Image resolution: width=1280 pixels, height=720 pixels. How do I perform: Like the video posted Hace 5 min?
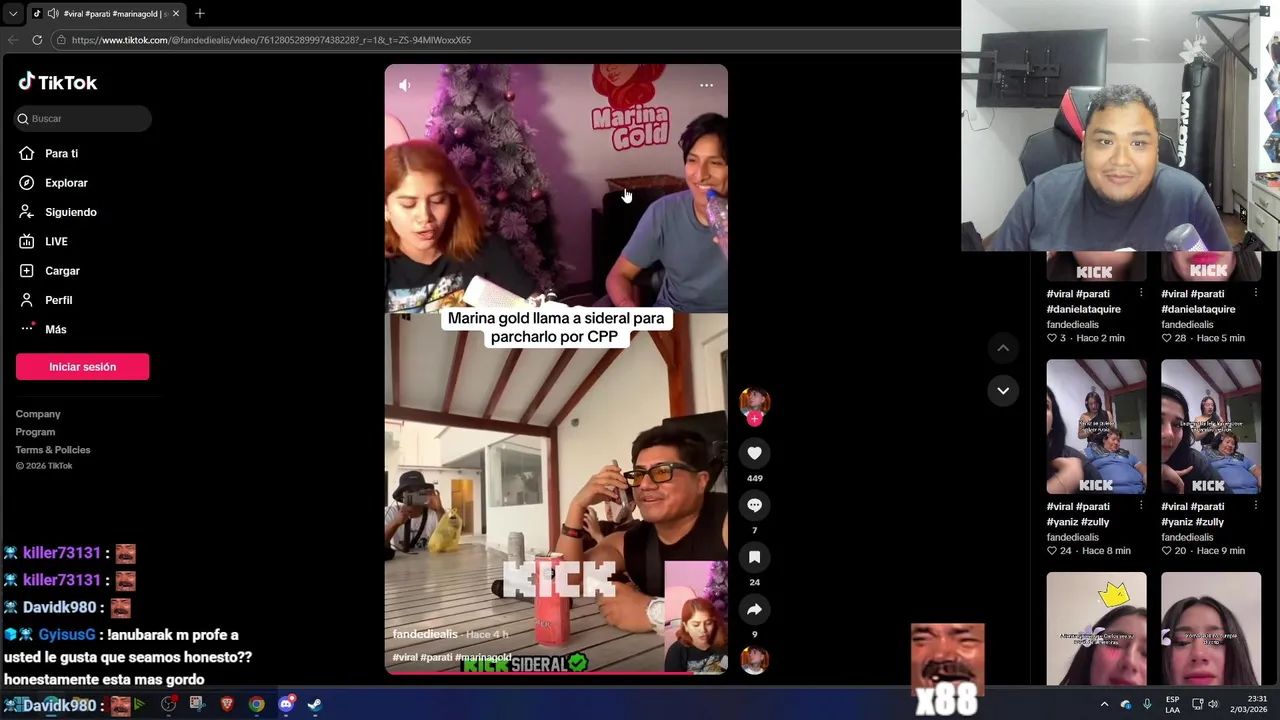[x=1167, y=338]
